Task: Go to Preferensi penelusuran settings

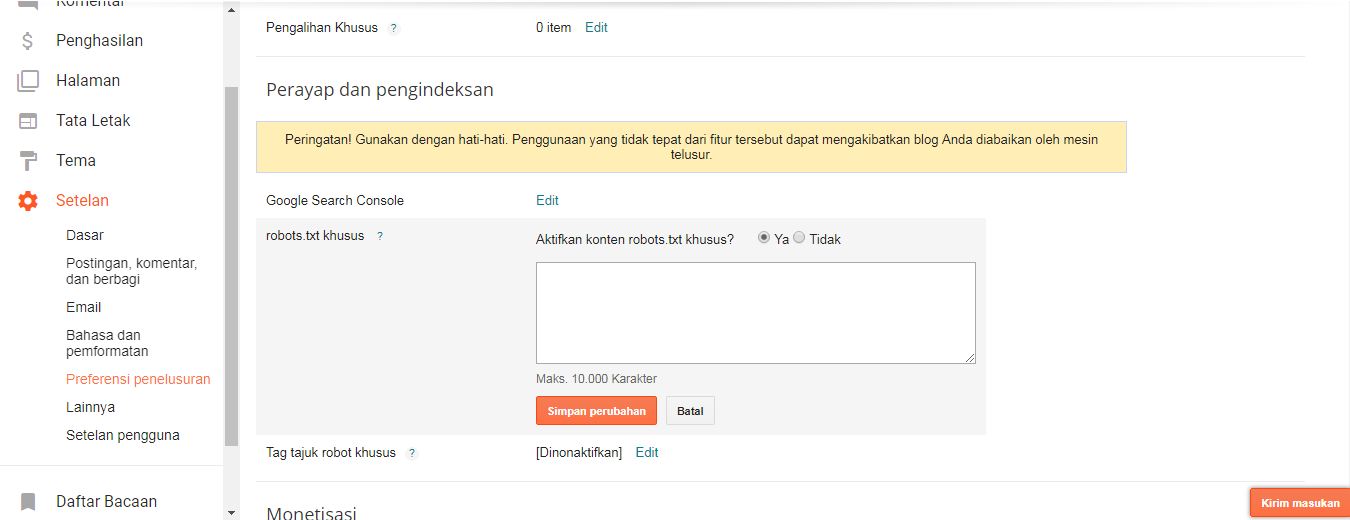Action: pos(138,379)
